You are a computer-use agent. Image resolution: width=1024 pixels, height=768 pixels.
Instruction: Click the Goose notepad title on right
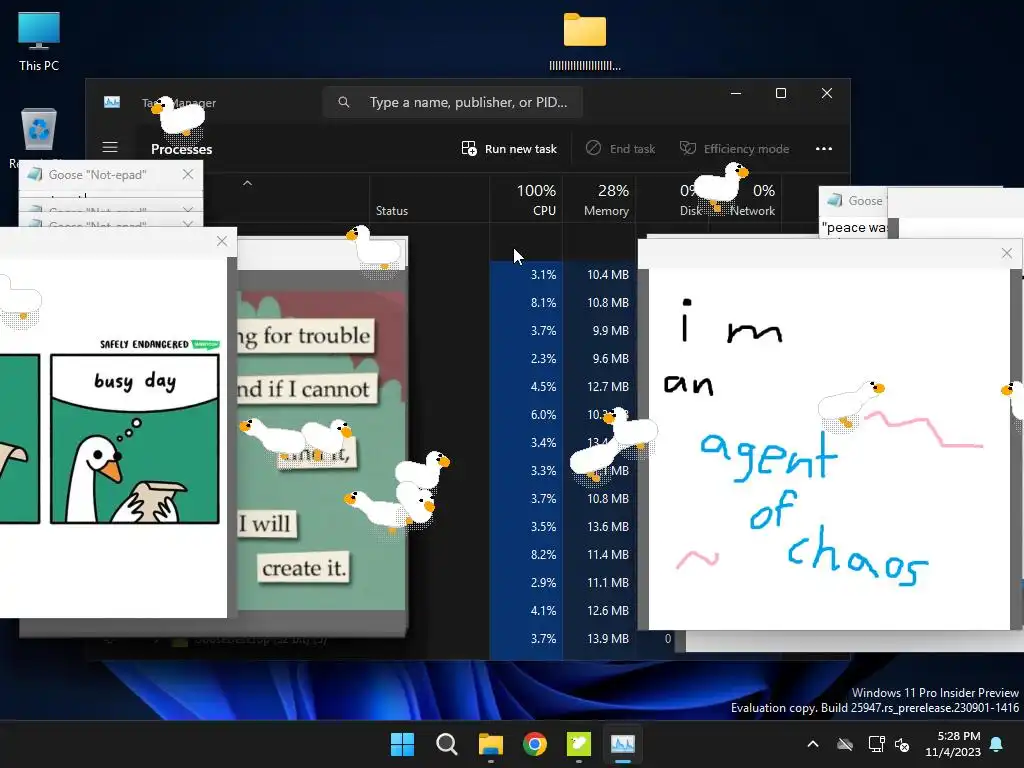tap(865, 201)
